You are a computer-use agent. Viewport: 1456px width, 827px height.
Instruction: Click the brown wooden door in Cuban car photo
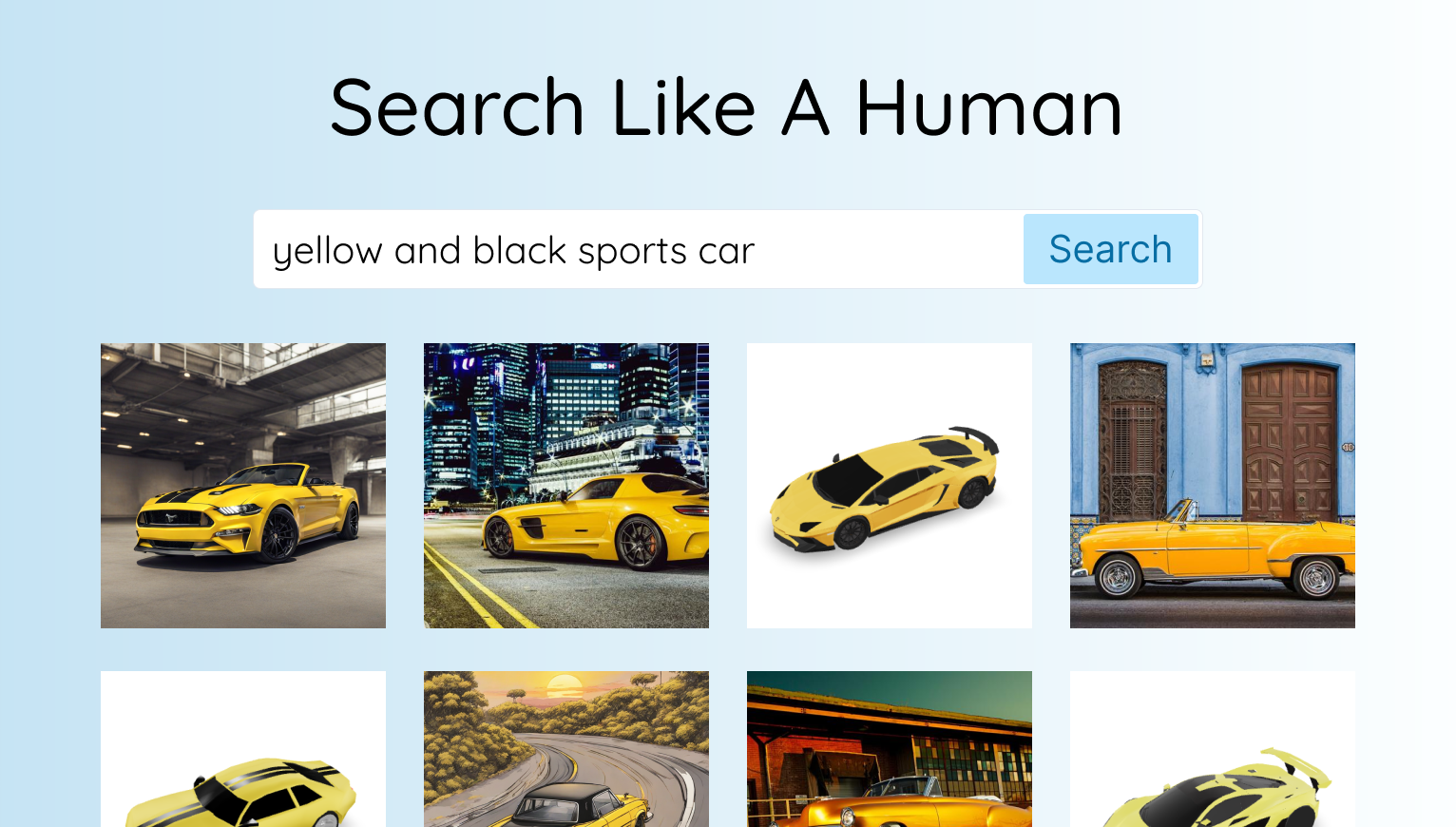click(1289, 443)
